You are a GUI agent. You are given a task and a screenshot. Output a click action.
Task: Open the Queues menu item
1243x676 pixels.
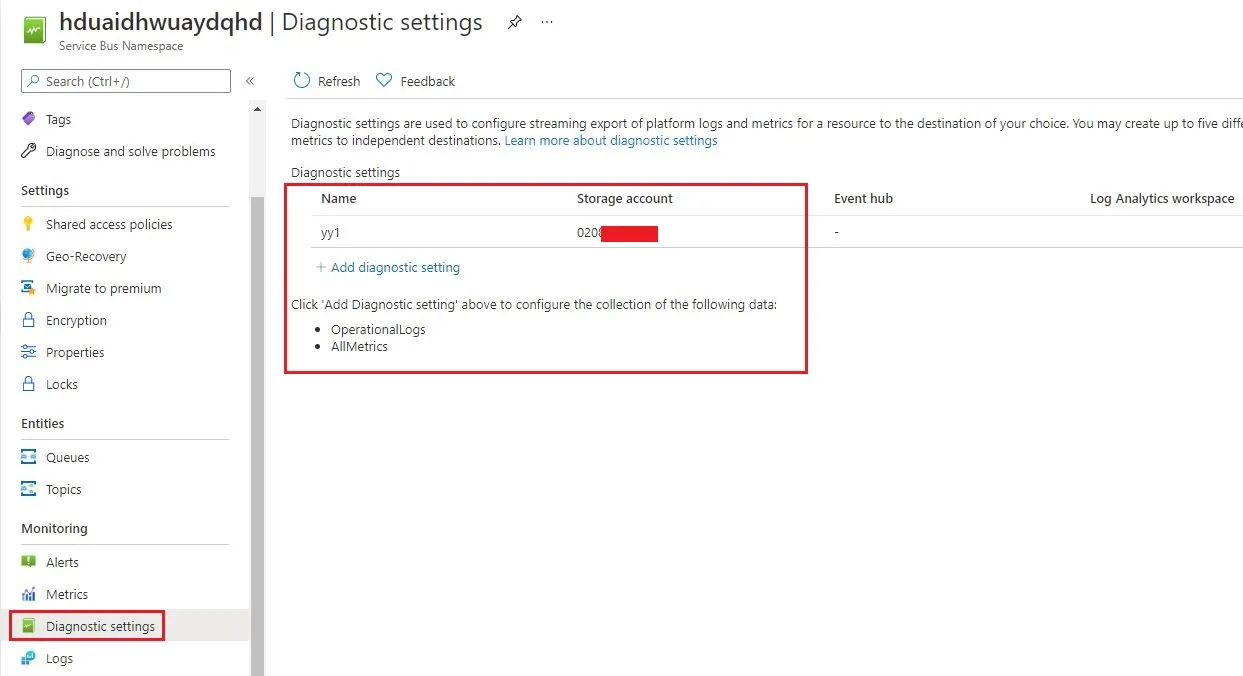67,457
